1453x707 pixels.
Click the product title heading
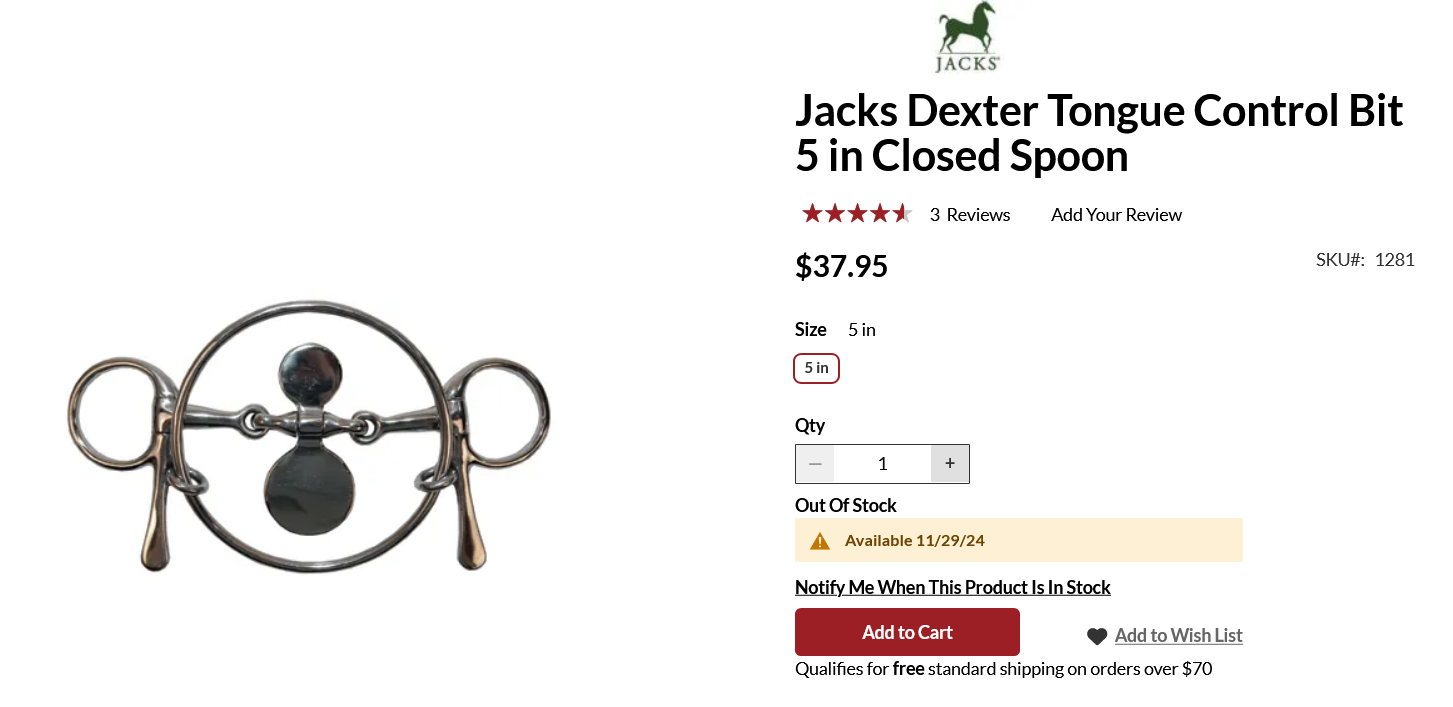[x=1099, y=133]
